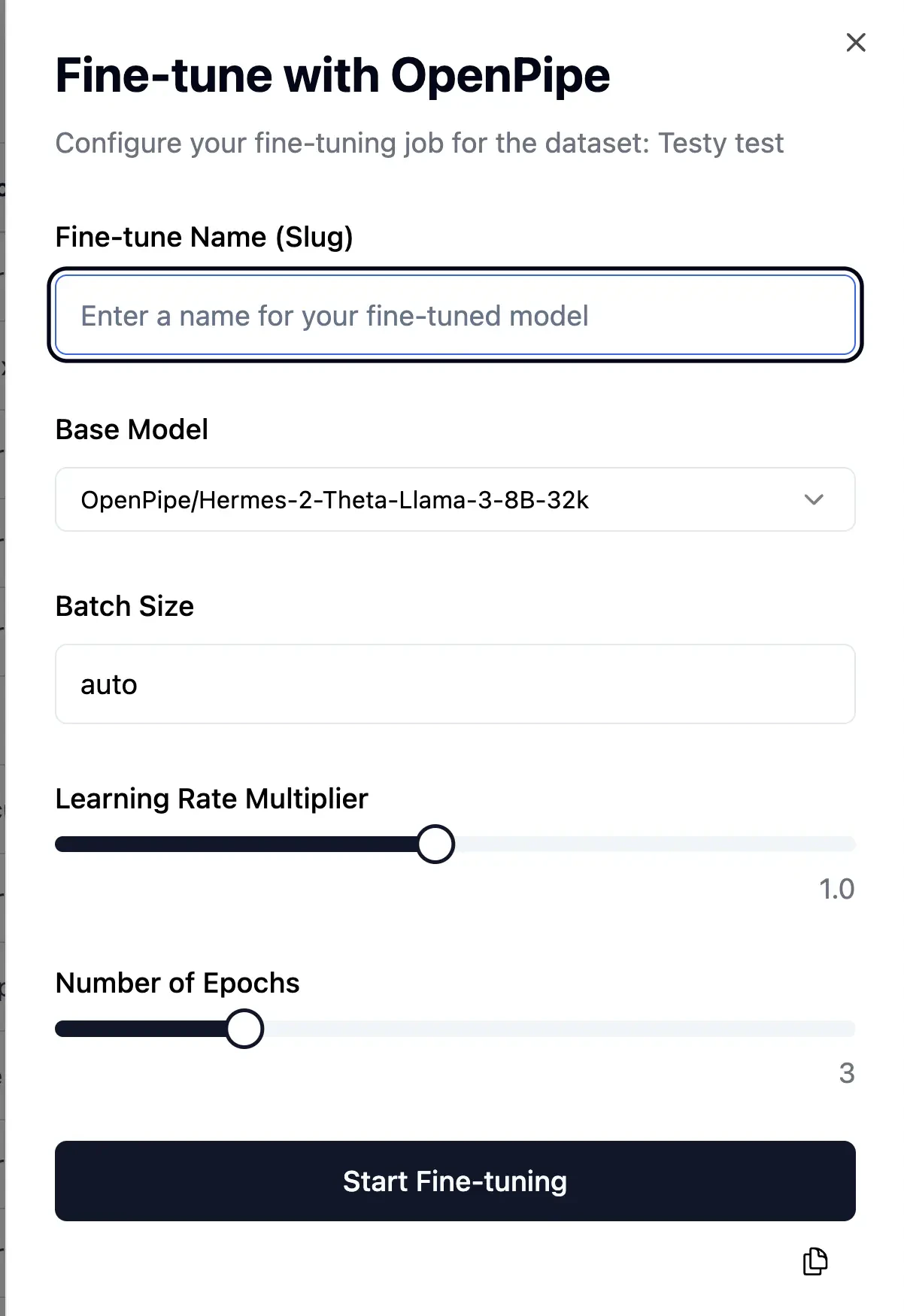904x1316 pixels.
Task: Open the Base Model dropdown chevron
Action: click(x=815, y=499)
